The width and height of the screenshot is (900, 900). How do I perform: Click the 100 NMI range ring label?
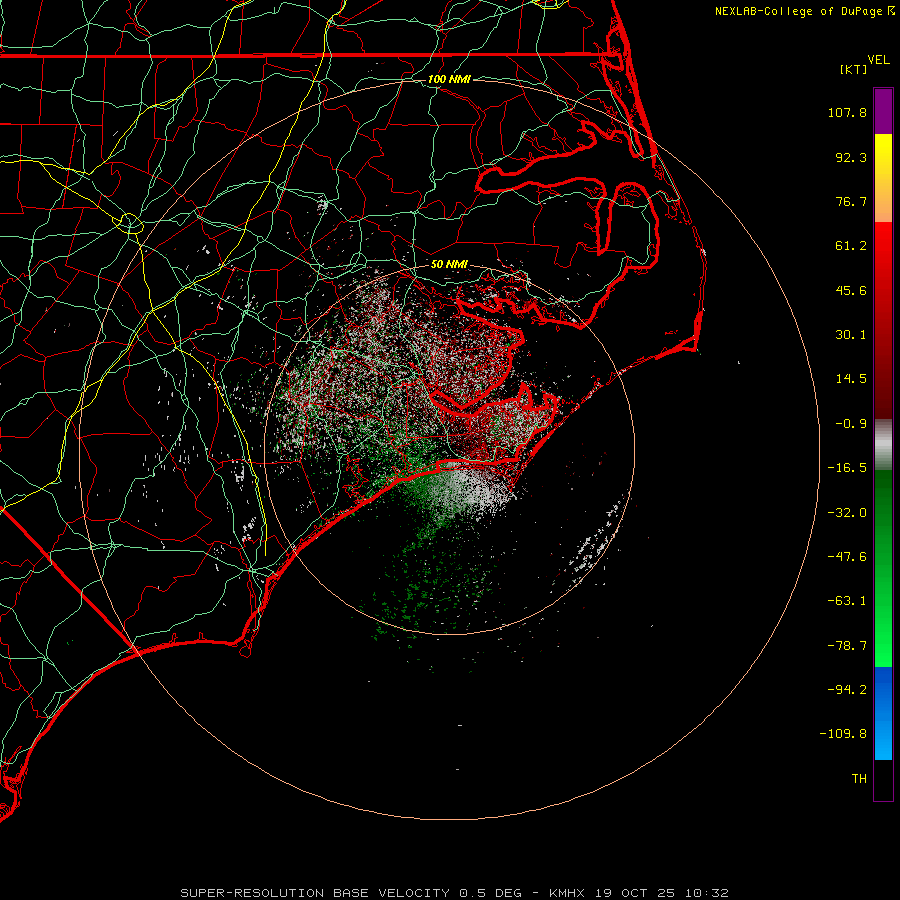tap(449, 79)
